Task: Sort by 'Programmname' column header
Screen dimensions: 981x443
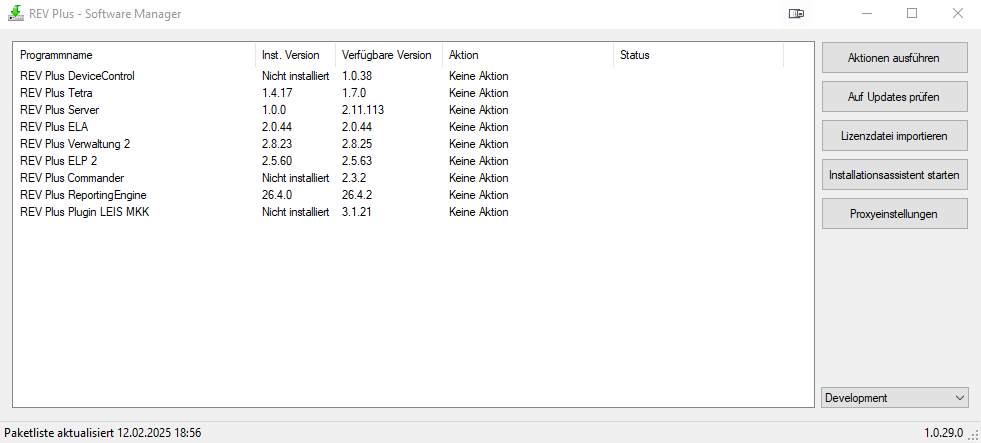Action: click(x=134, y=55)
